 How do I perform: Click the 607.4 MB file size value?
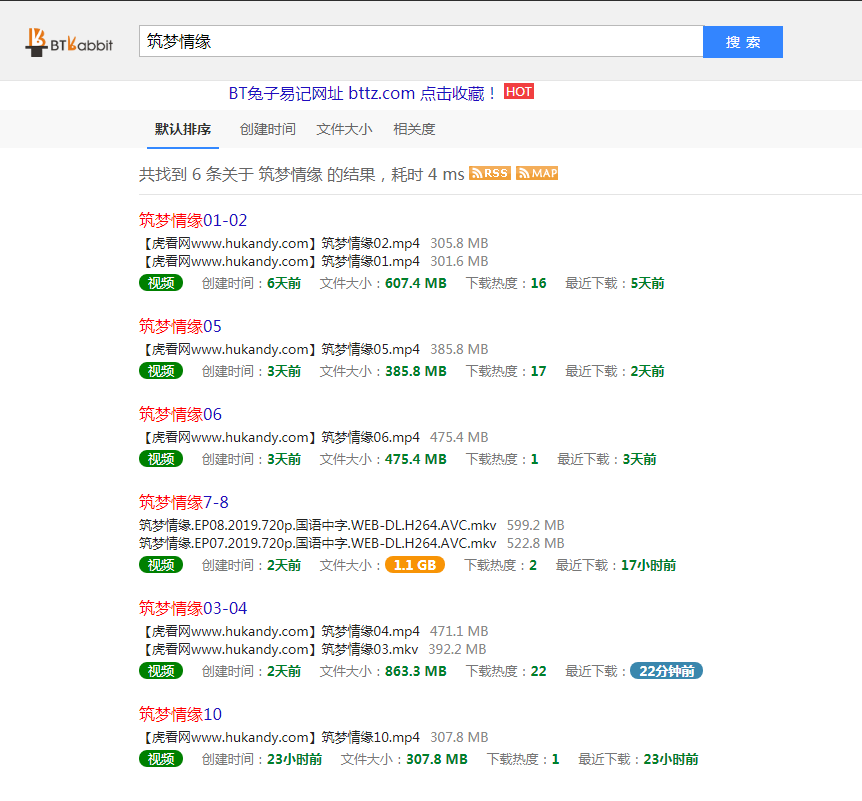pyautogui.click(x=416, y=283)
